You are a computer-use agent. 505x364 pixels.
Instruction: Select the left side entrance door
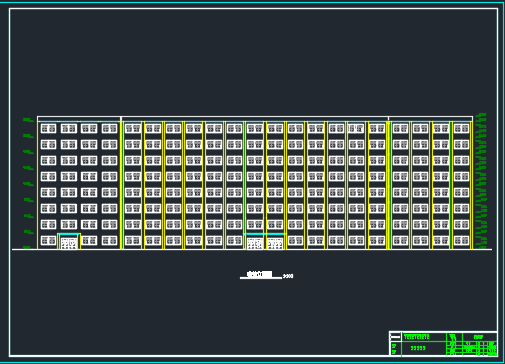click(69, 243)
